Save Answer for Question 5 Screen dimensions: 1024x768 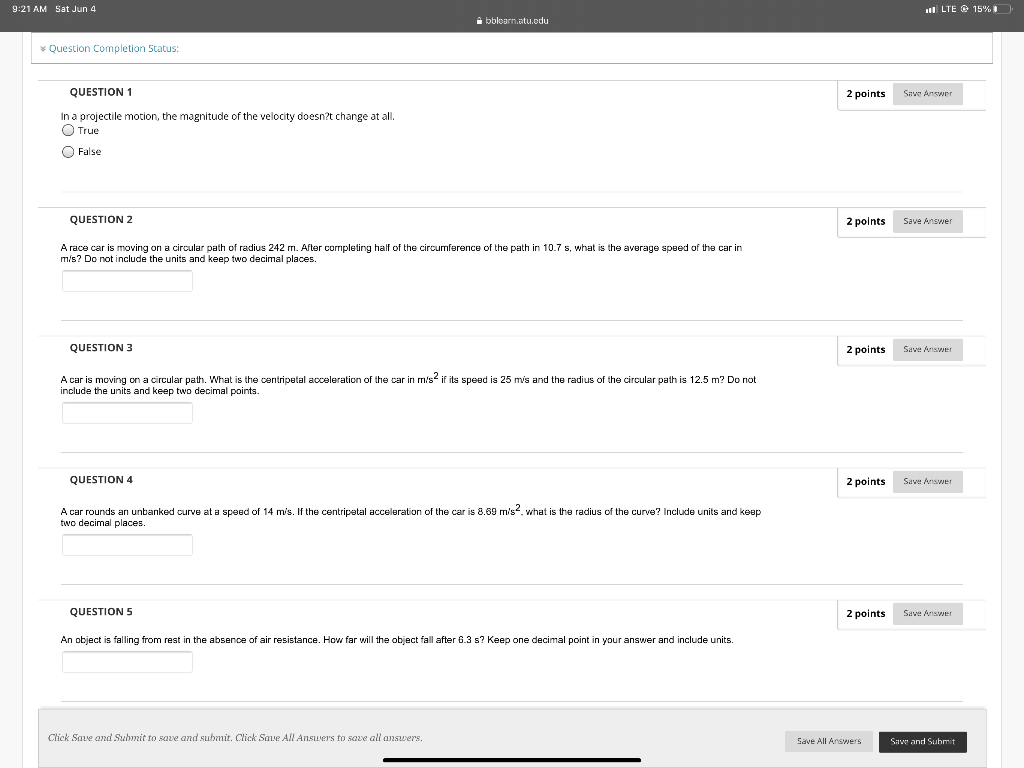(927, 613)
